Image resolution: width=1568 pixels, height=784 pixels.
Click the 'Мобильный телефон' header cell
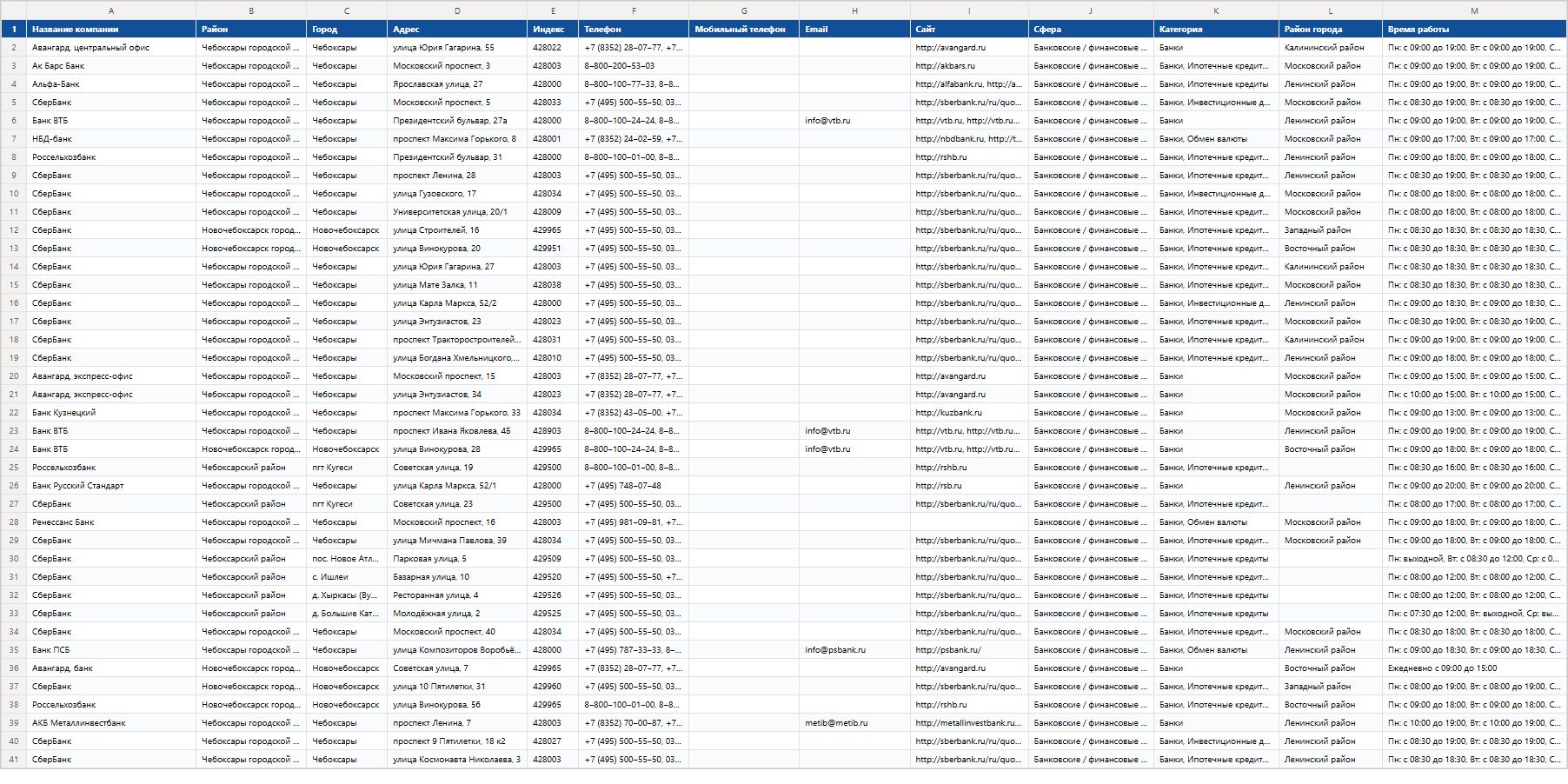(x=744, y=30)
